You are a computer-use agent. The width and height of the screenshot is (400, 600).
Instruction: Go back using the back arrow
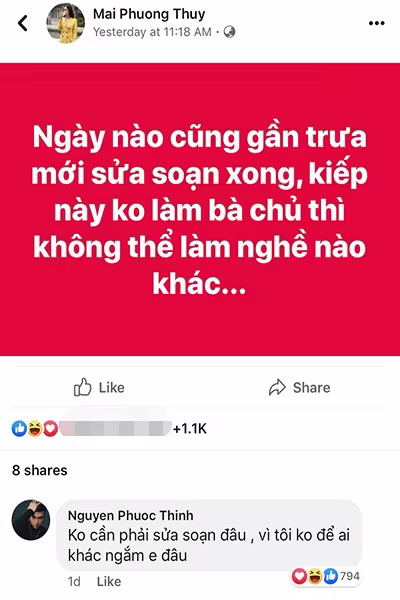tap(23, 23)
